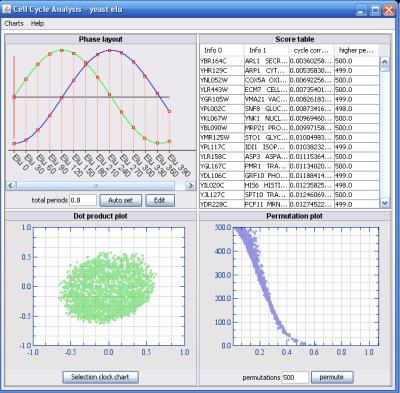The image size is (400, 393).
Task: Click the STO1 GLYC... cell
Action: [266, 137]
